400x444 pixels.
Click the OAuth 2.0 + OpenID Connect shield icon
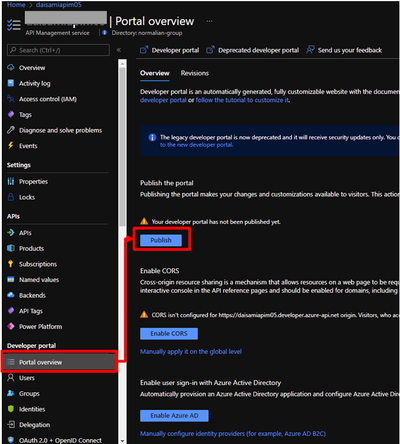(11, 440)
